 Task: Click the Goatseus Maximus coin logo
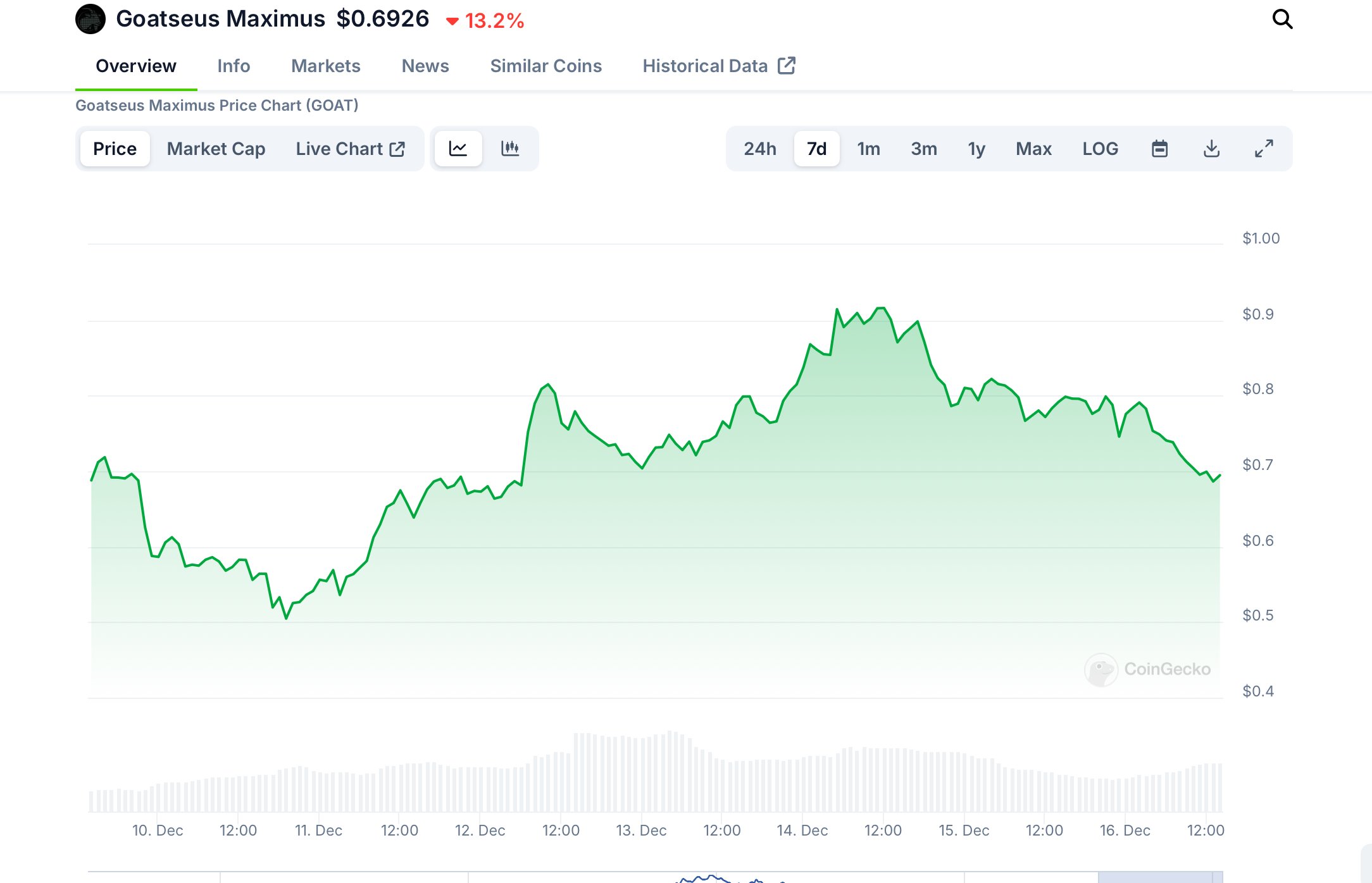[89, 18]
